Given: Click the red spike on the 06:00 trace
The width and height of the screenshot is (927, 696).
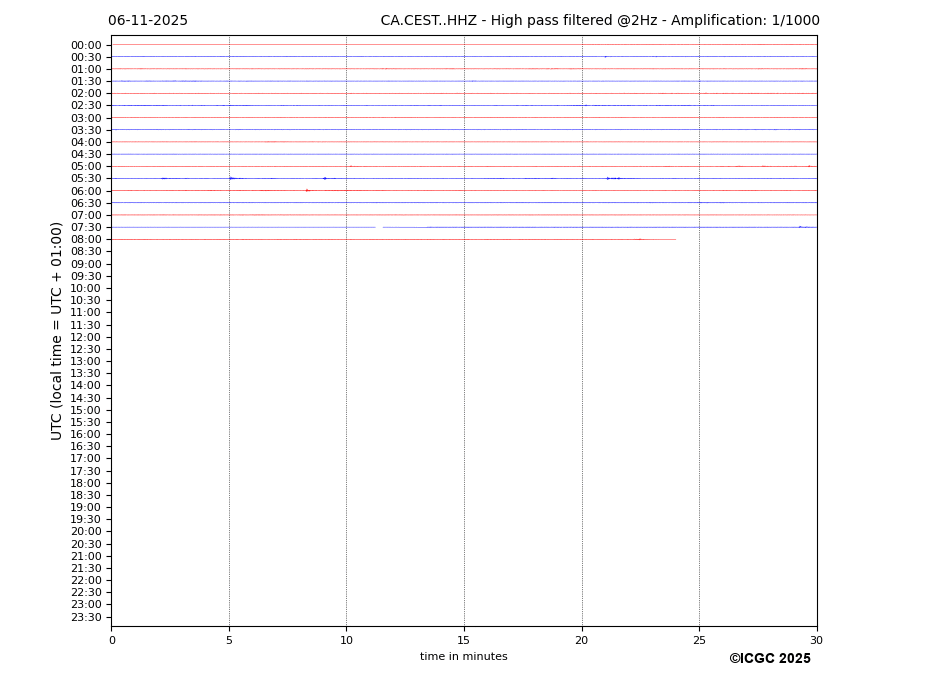Looking at the screenshot, I should coord(307,190).
